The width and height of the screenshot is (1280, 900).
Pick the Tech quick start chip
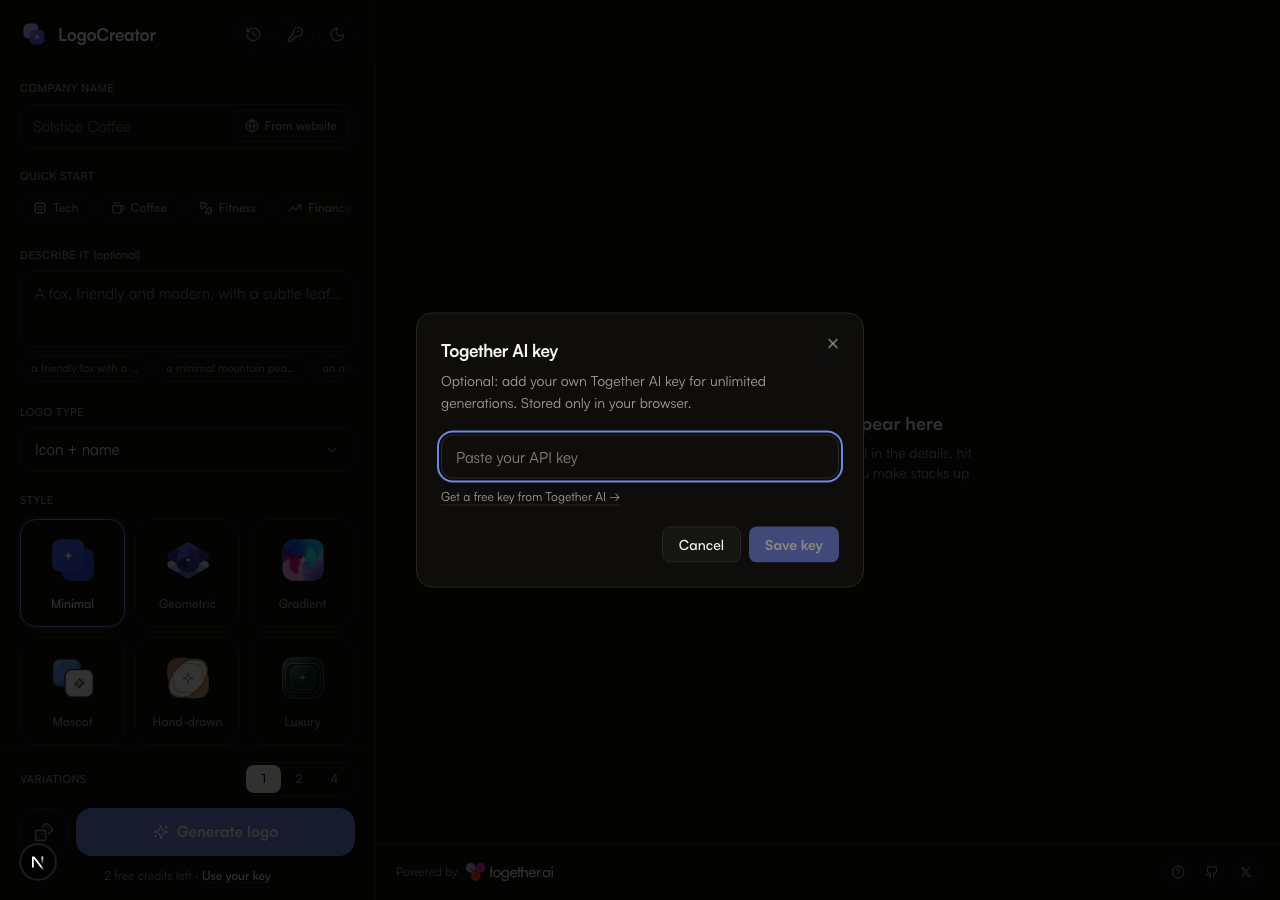pyautogui.click(x=56, y=208)
